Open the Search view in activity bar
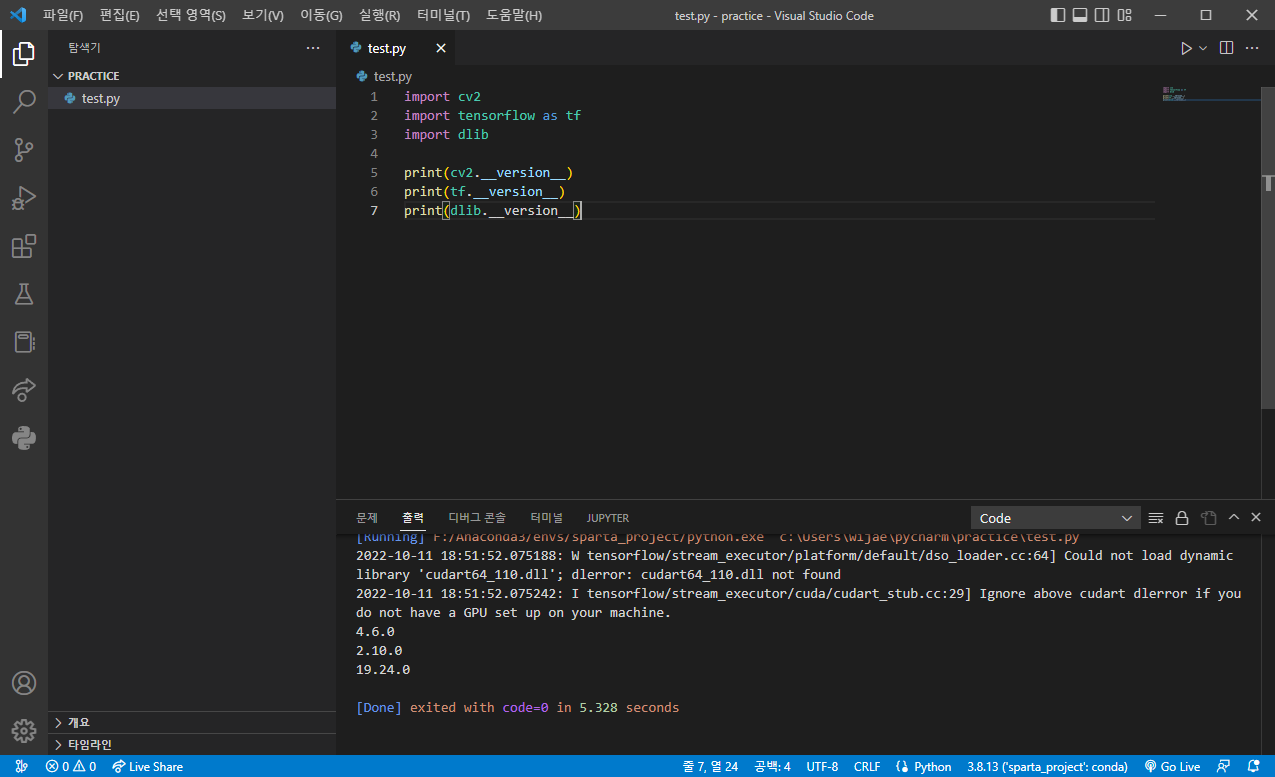 click(x=24, y=102)
